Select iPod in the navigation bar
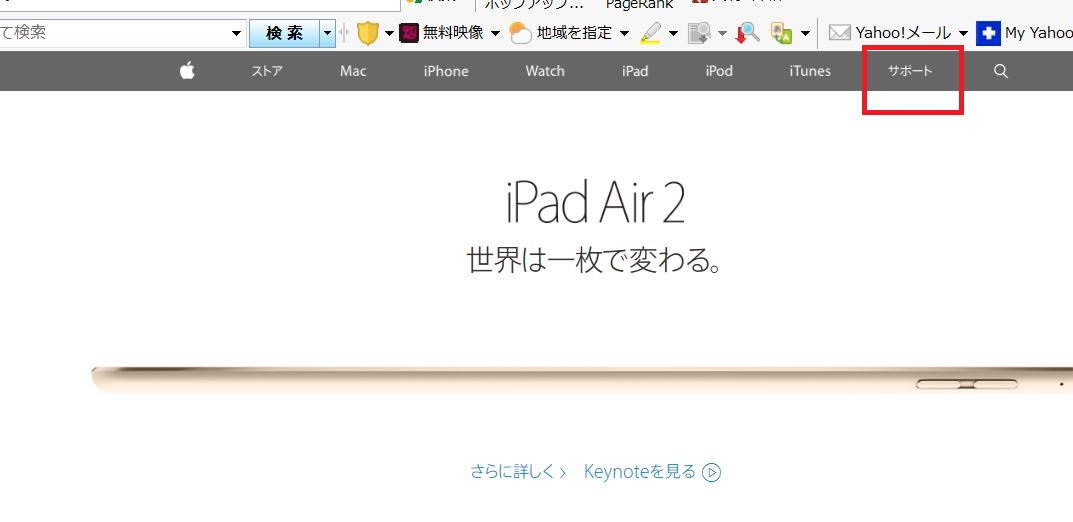This screenshot has width=1073, height=522. click(x=719, y=70)
